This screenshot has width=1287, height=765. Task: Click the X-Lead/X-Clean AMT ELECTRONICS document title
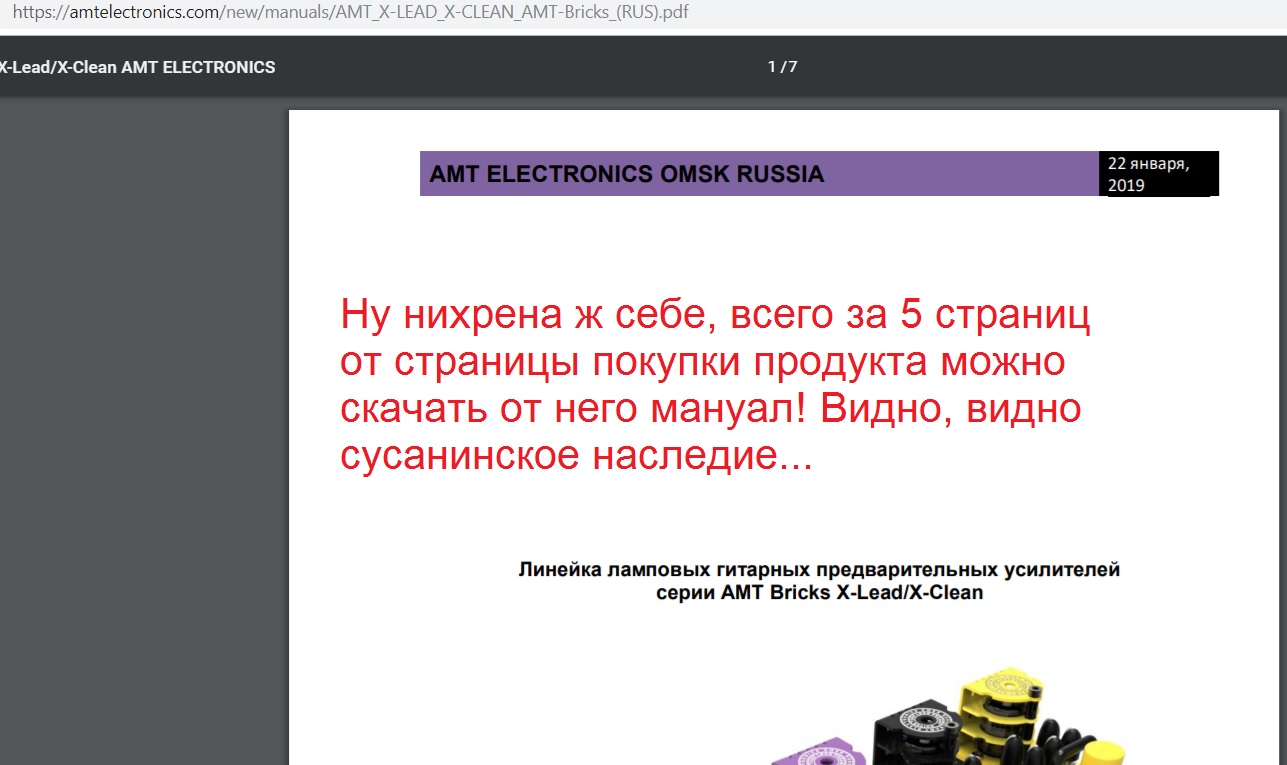point(137,67)
